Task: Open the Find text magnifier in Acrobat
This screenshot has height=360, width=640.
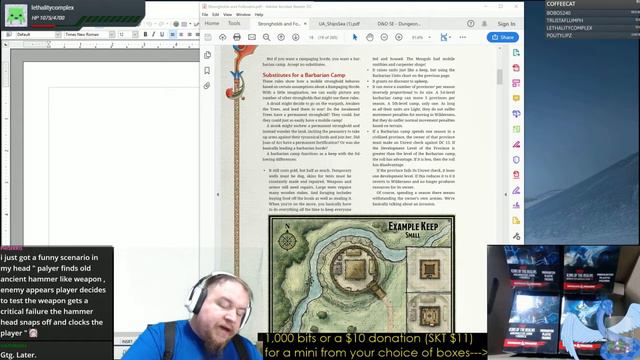Action: point(267,37)
